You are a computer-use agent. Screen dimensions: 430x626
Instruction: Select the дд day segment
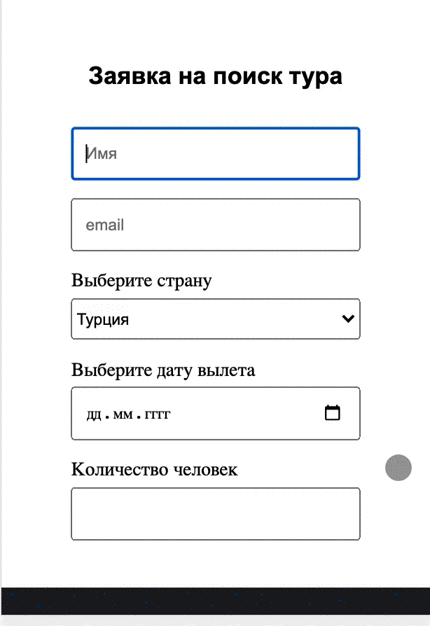click(94, 414)
